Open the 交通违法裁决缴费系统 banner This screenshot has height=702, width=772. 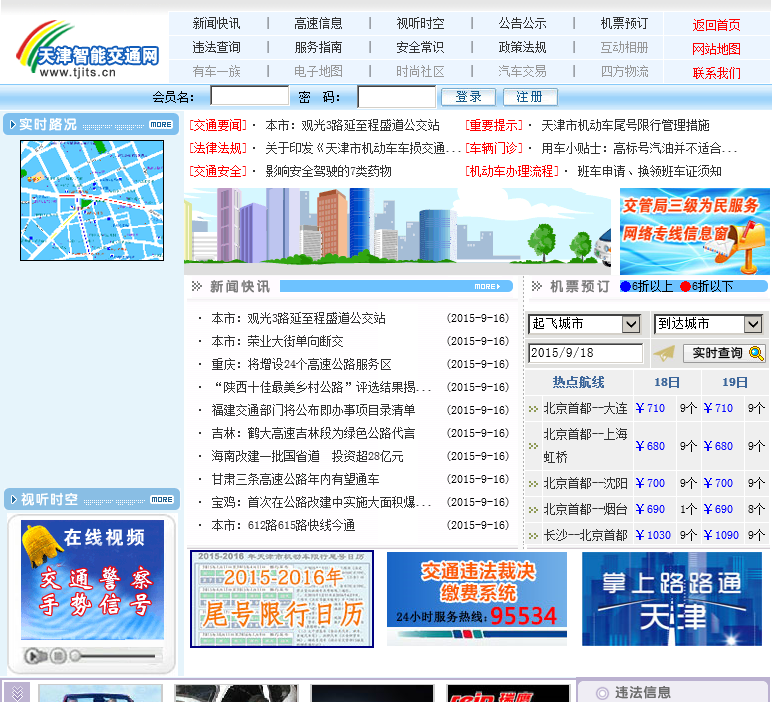[477, 599]
